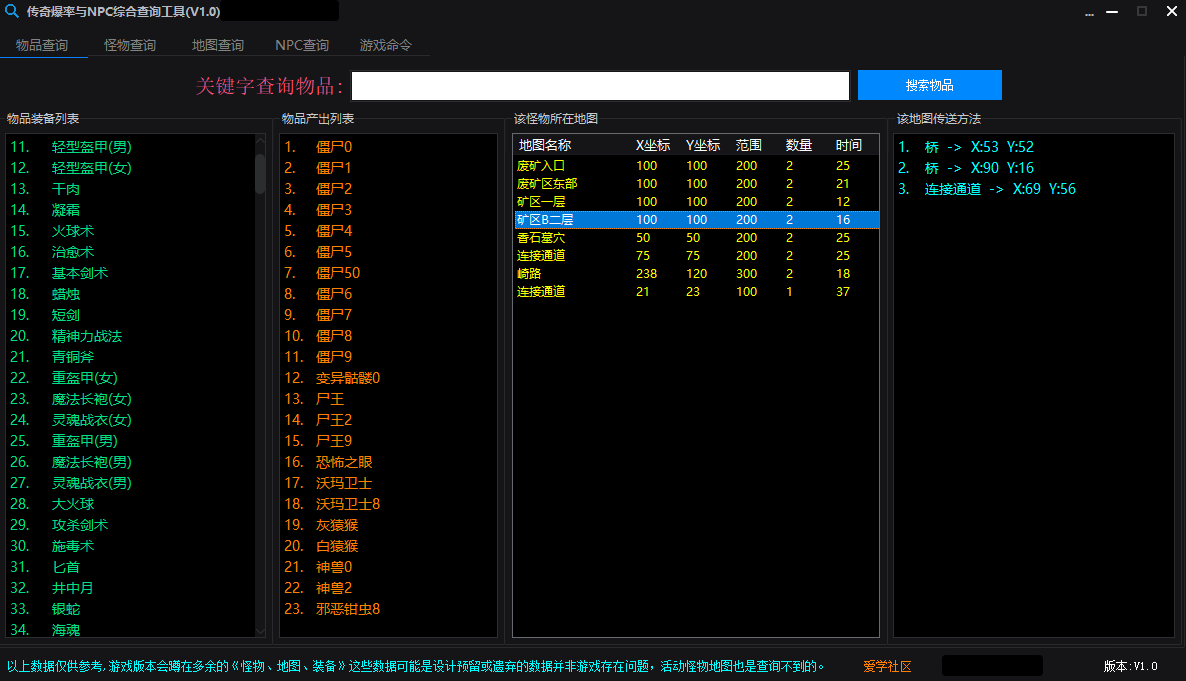Select map row 香石墓穴
The image size is (1186, 681).
point(697,238)
